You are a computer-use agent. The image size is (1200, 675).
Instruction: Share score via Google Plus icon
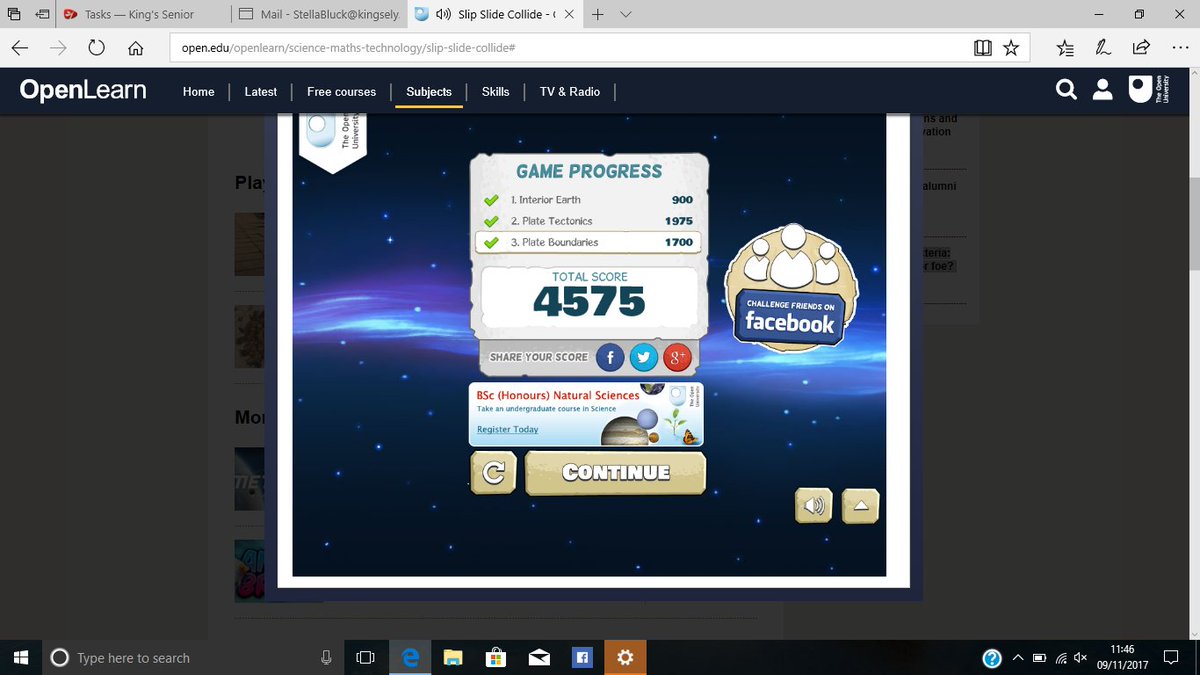pyautogui.click(x=677, y=357)
